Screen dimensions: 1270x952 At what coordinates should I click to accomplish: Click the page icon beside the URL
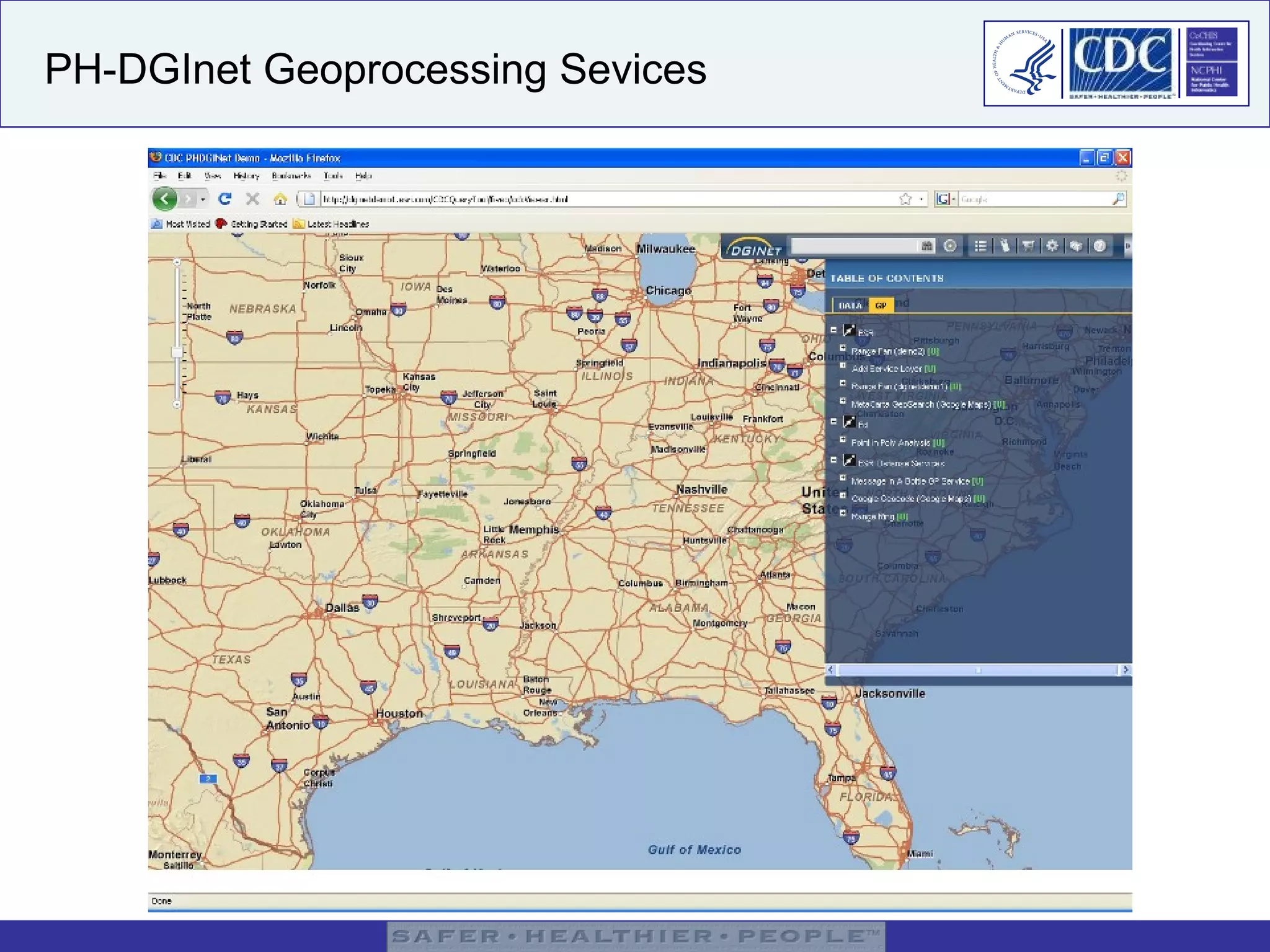pyautogui.click(x=309, y=199)
